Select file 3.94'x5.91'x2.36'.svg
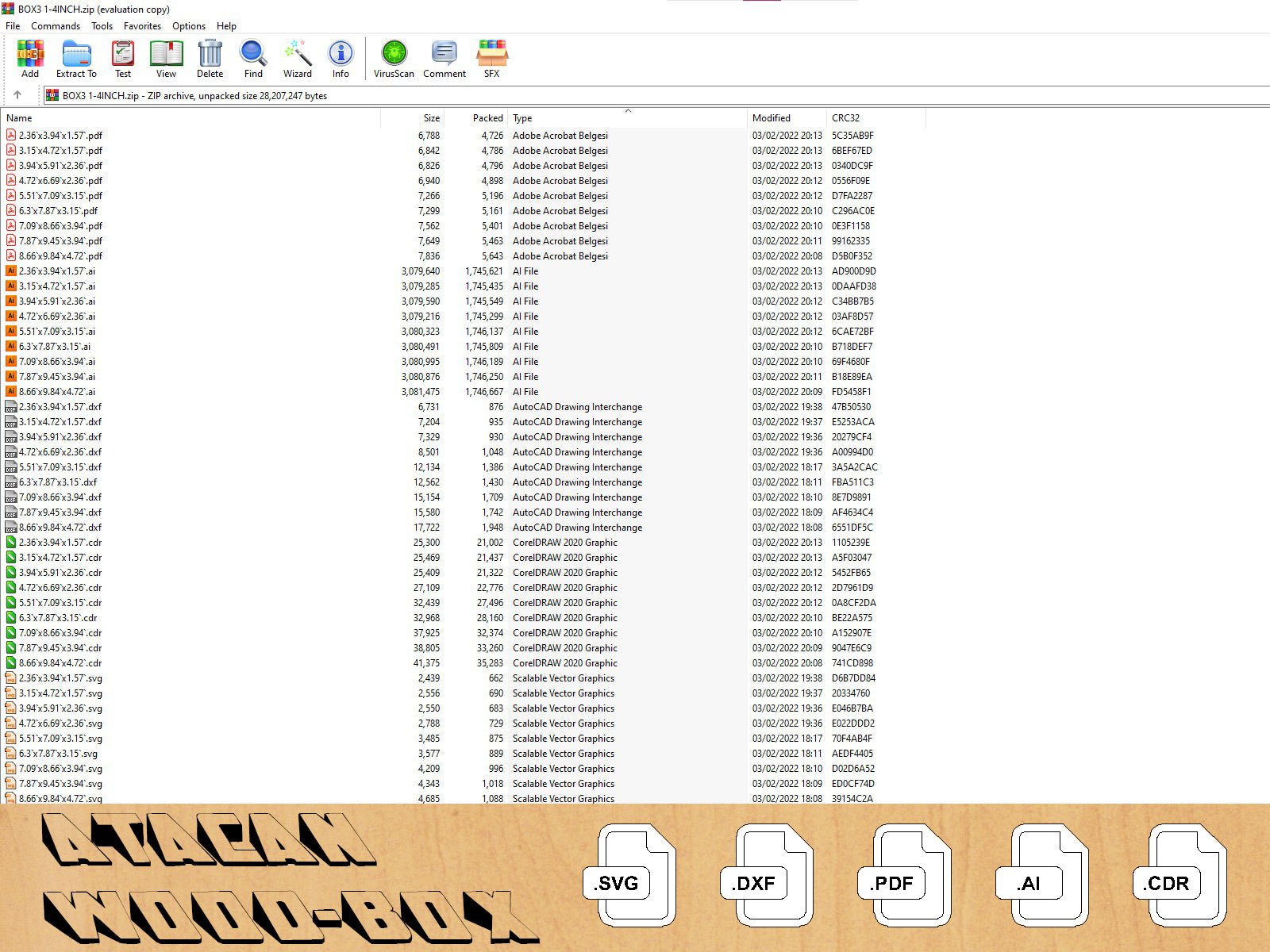Screen dimensions: 1270x952 click(x=60, y=708)
